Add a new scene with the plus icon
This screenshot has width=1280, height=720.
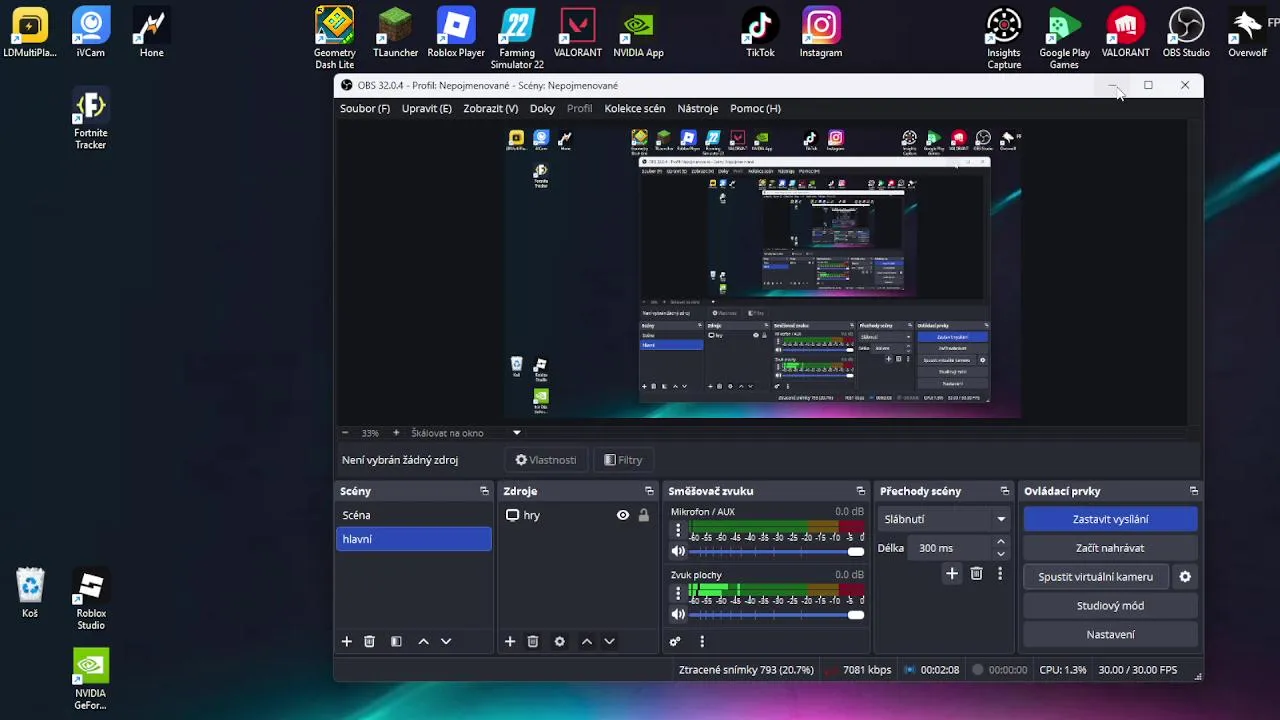[x=347, y=642]
